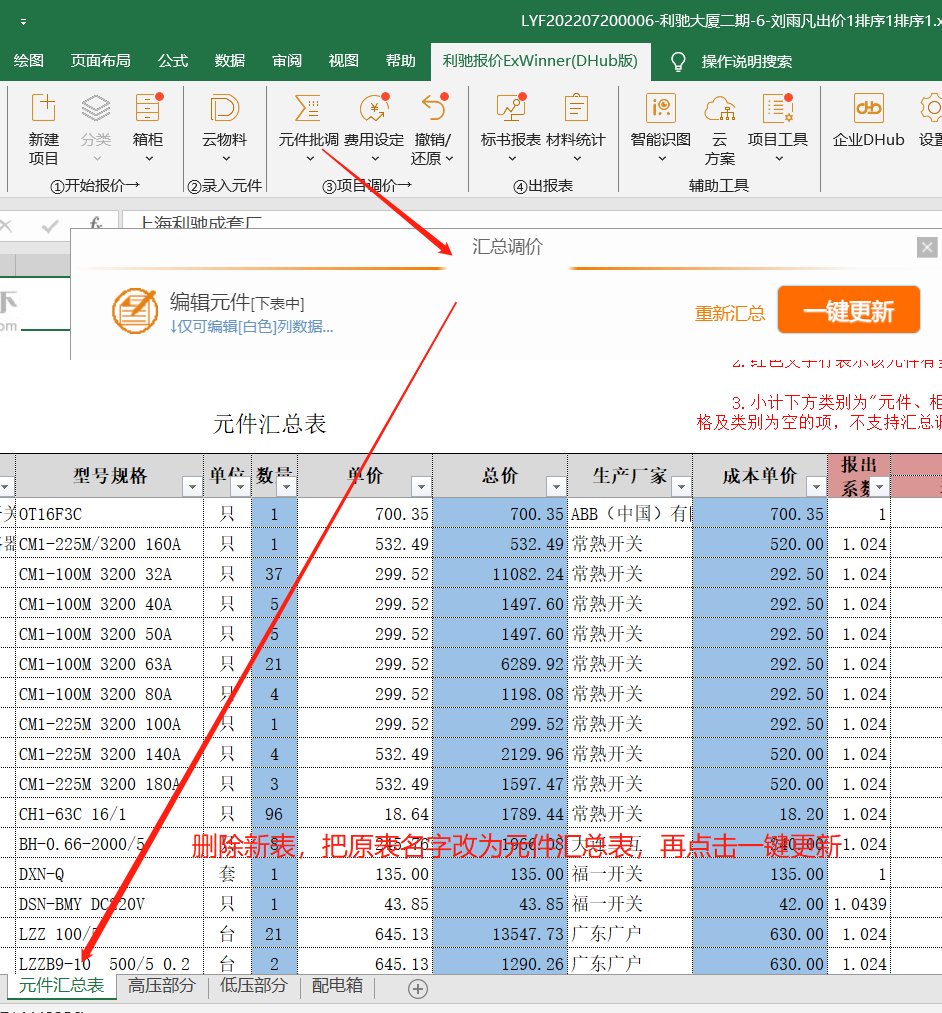Select cell OT16F3C in 型号规格 column

(110, 514)
